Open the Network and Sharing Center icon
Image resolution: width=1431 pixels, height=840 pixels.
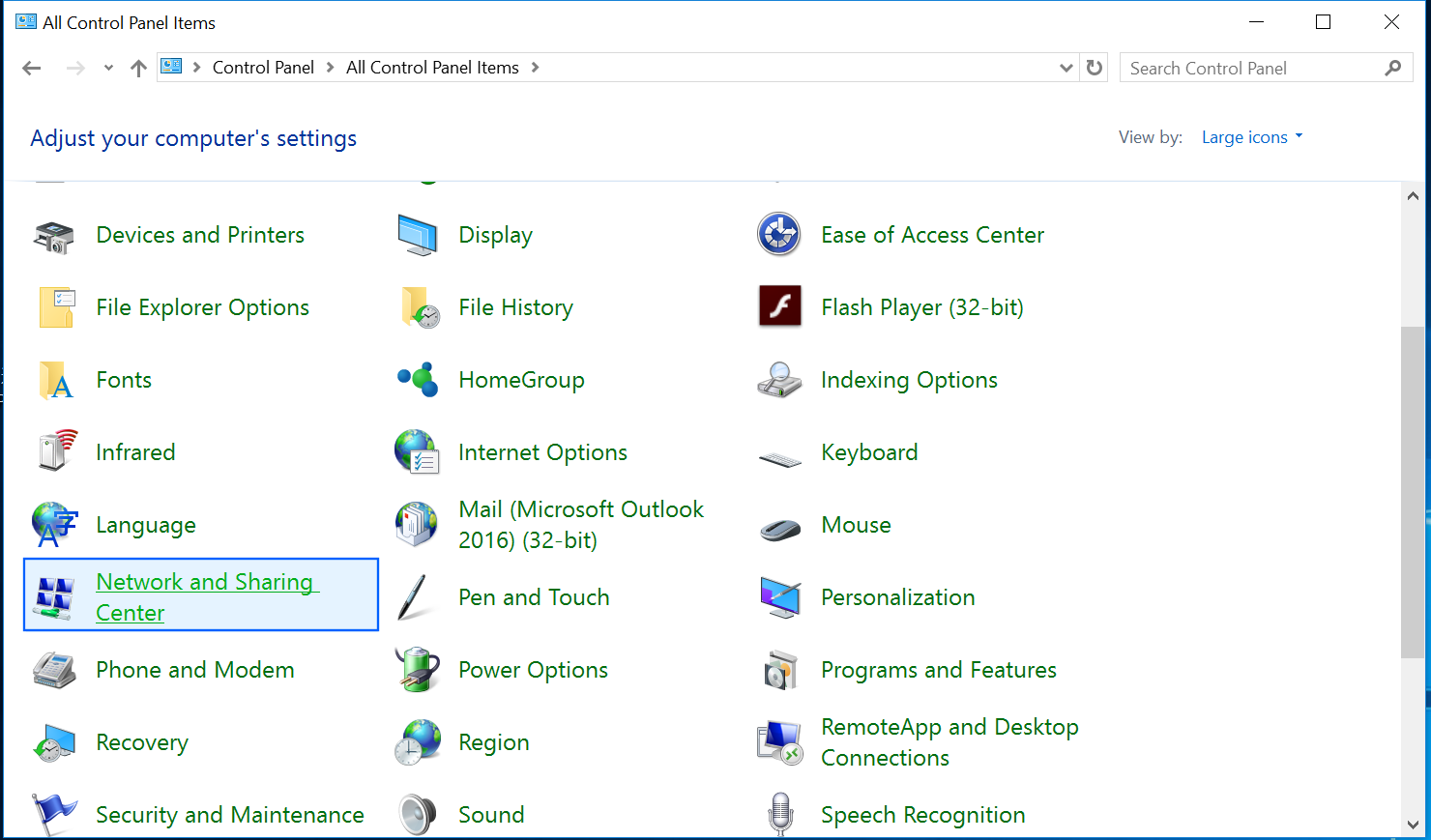(55, 597)
